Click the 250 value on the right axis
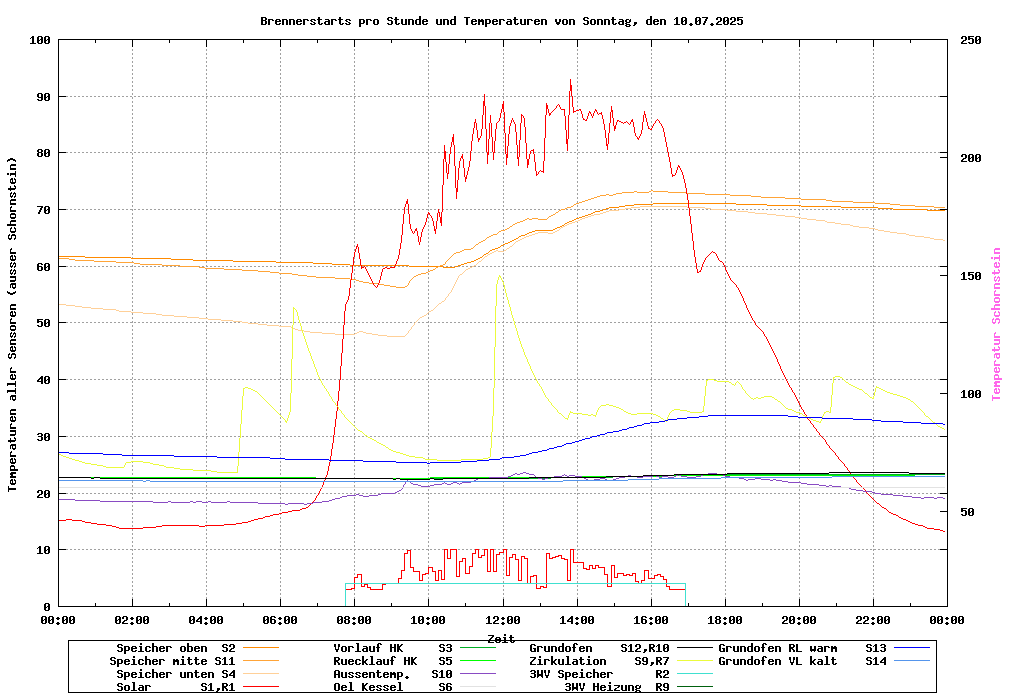The width and height of the screenshot is (1024, 700). click(971, 40)
